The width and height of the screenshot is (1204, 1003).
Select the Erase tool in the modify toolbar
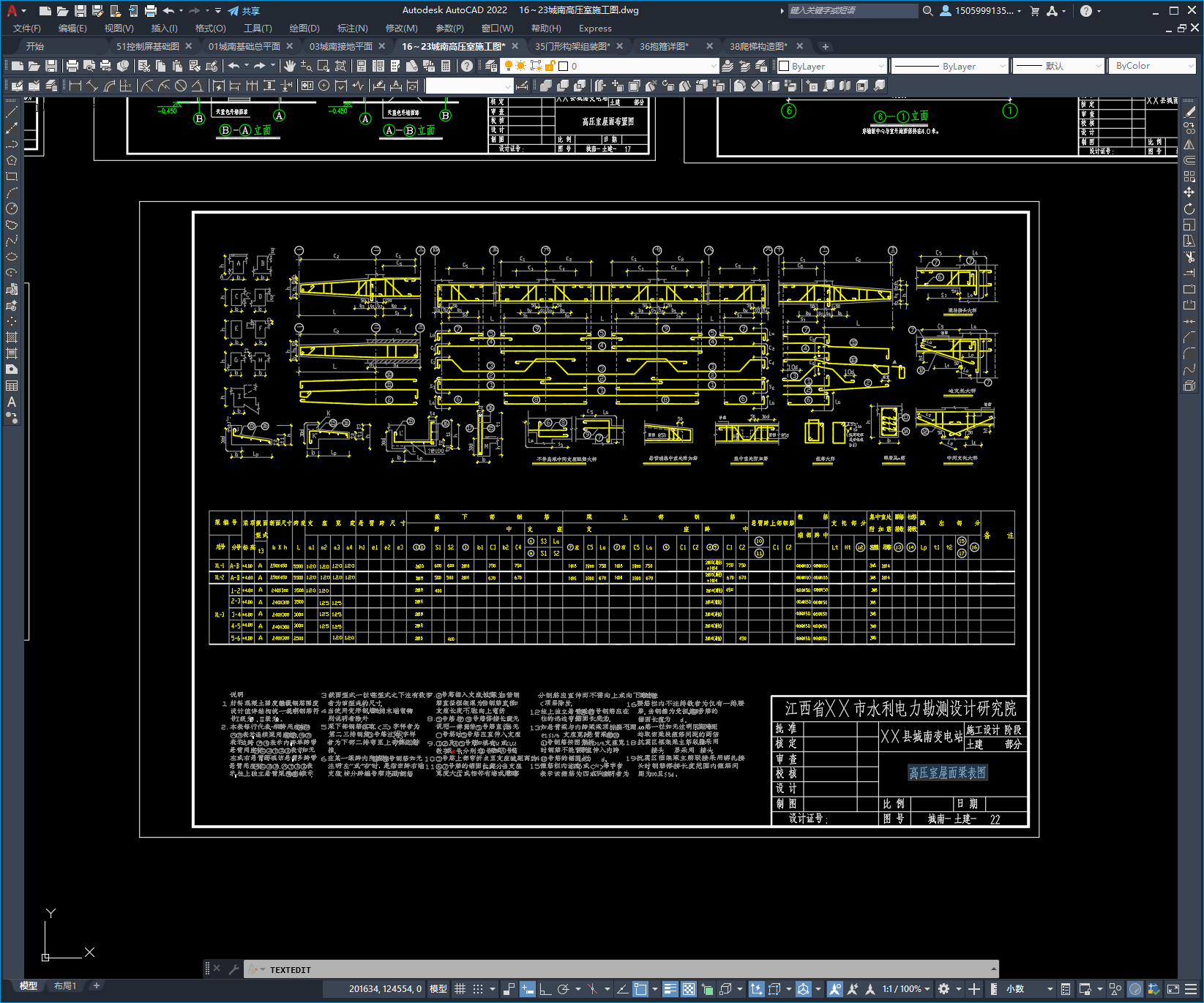pos(1189,112)
